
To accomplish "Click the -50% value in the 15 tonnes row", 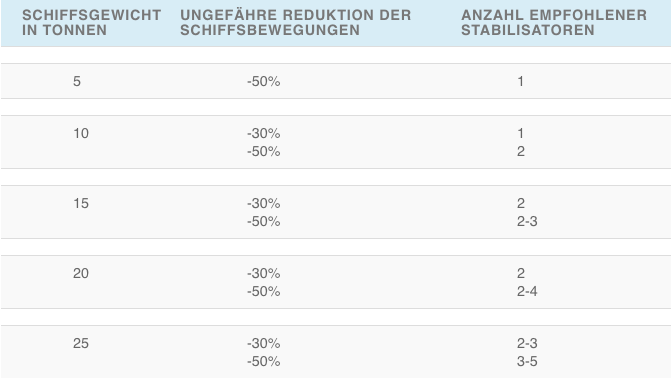I will click(x=264, y=221).
